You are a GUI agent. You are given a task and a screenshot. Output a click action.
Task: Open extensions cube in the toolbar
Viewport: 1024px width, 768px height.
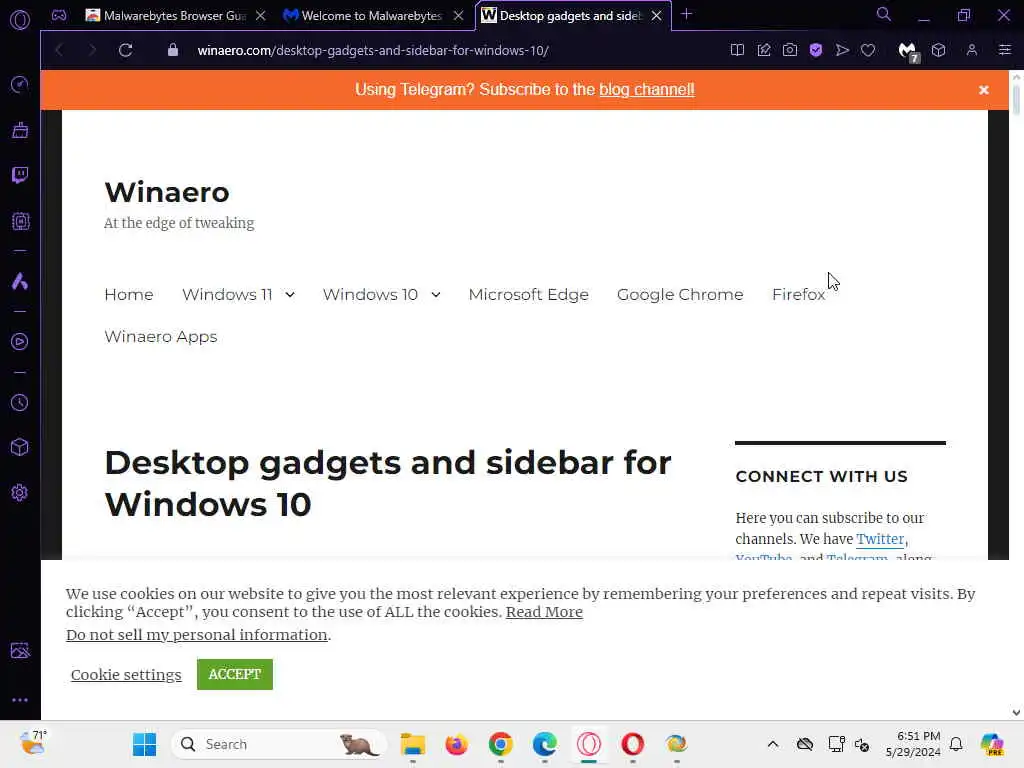(x=938, y=50)
